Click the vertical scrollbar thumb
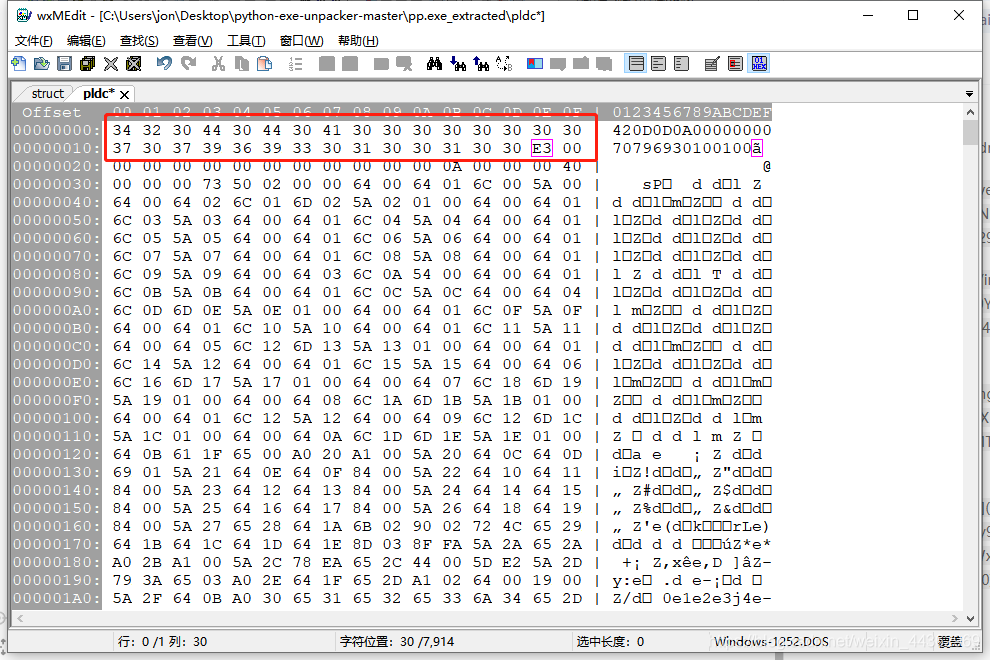990x660 pixels. pyautogui.click(x=970, y=132)
